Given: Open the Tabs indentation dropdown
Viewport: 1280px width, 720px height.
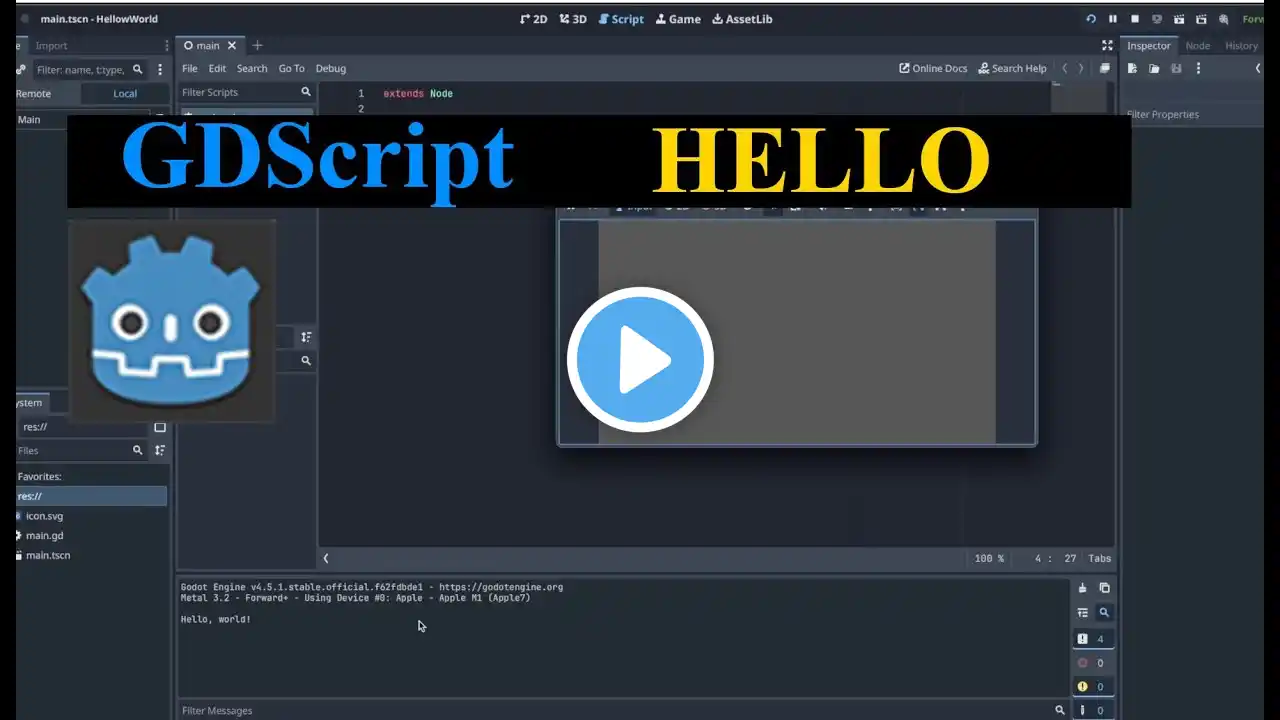Looking at the screenshot, I should (x=1100, y=558).
